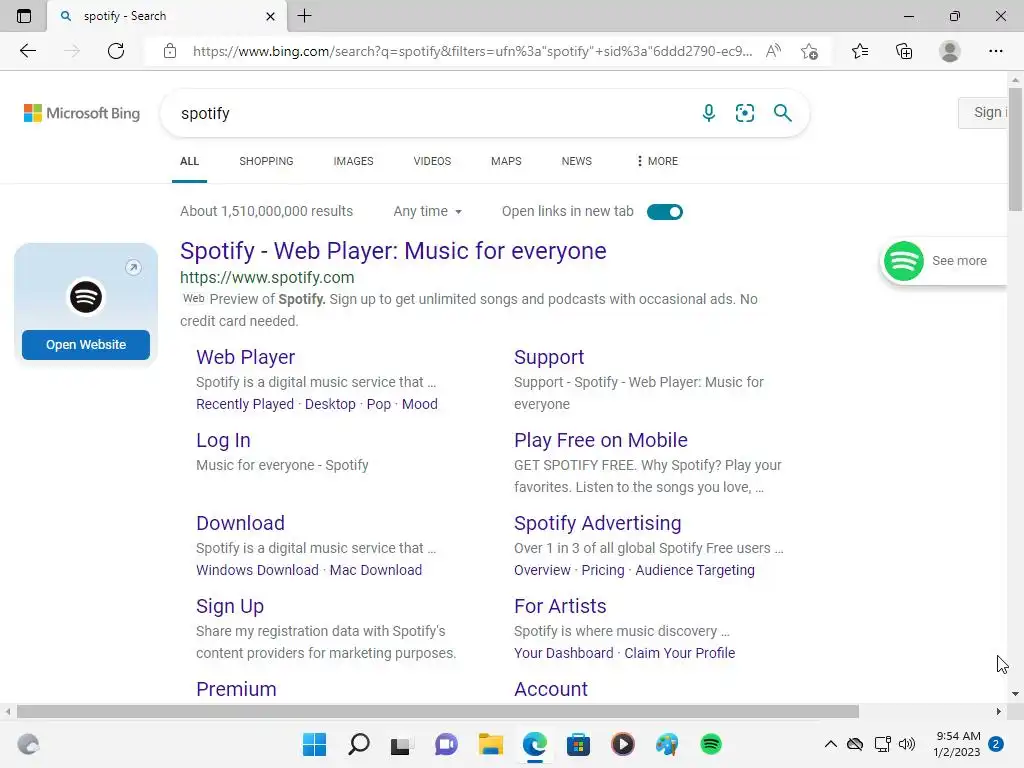This screenshot has height=768, width=1024.
Task: Select the ALL results tab
Action: pos(189,161)
